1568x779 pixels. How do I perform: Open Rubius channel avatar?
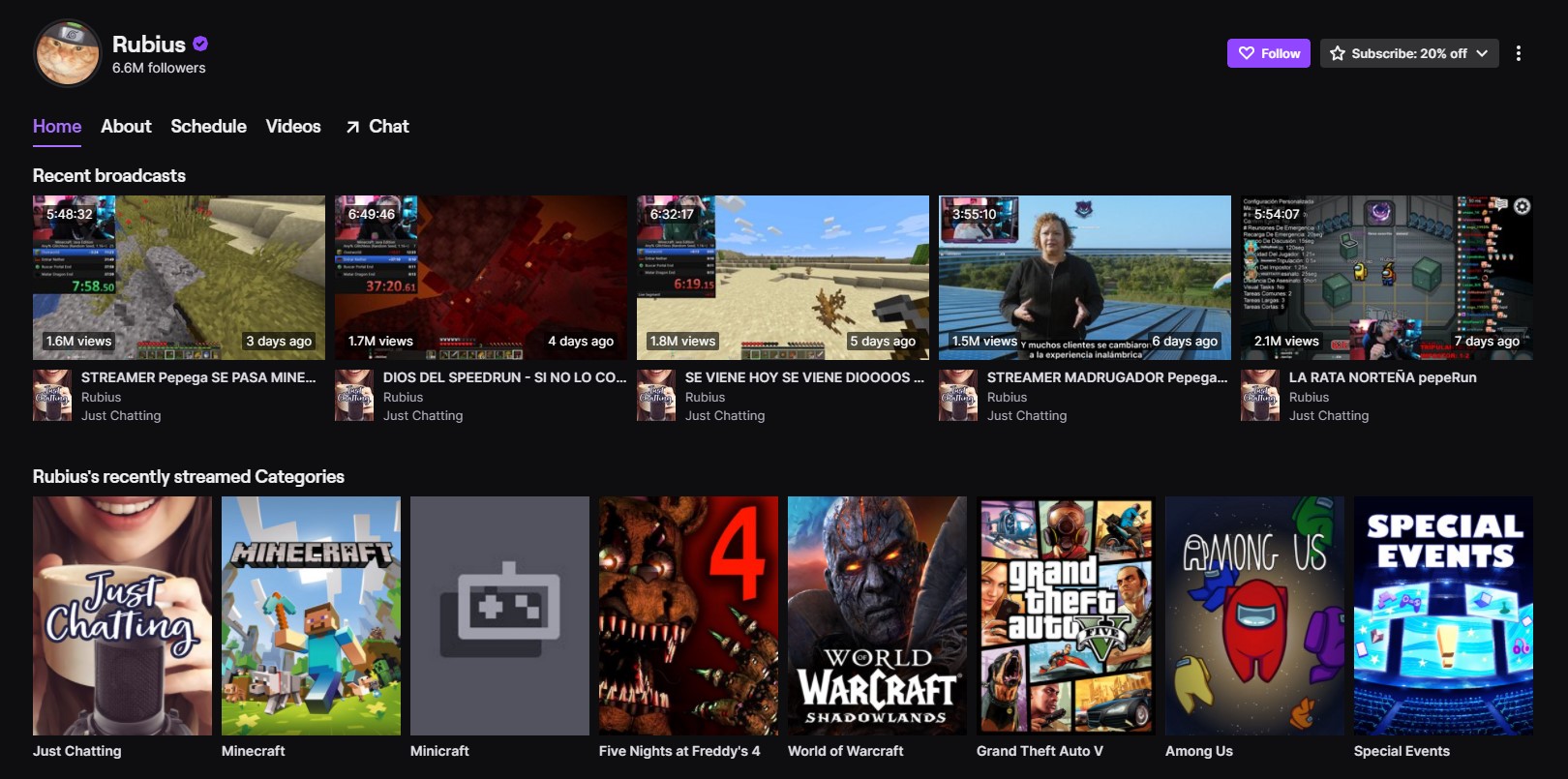(x=68, y=53)
